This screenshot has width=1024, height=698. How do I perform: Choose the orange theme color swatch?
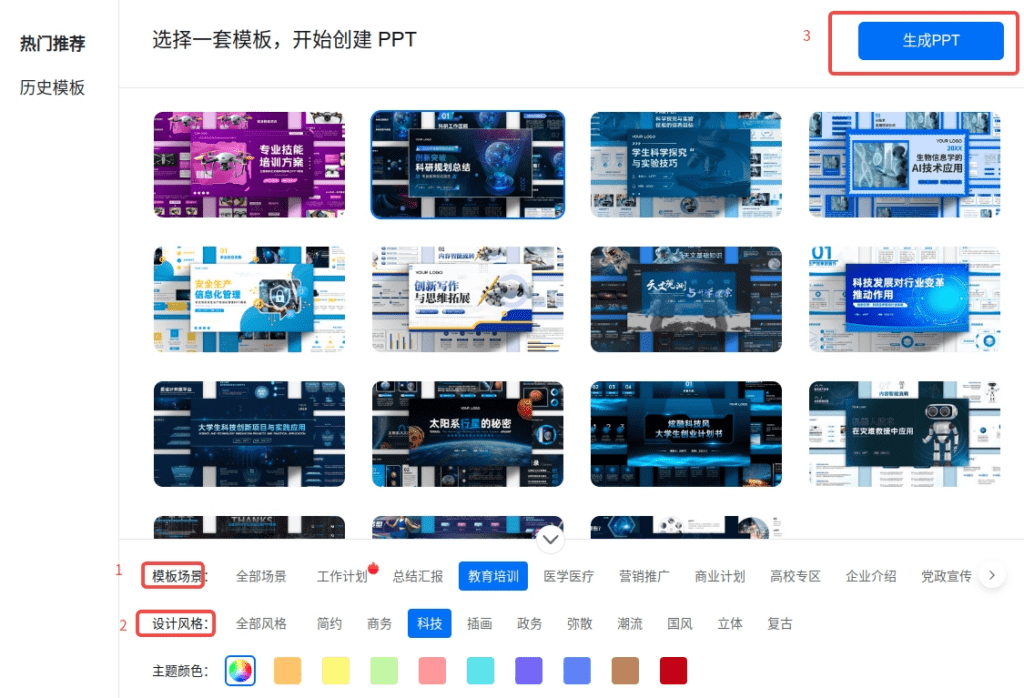coord(287,670)
